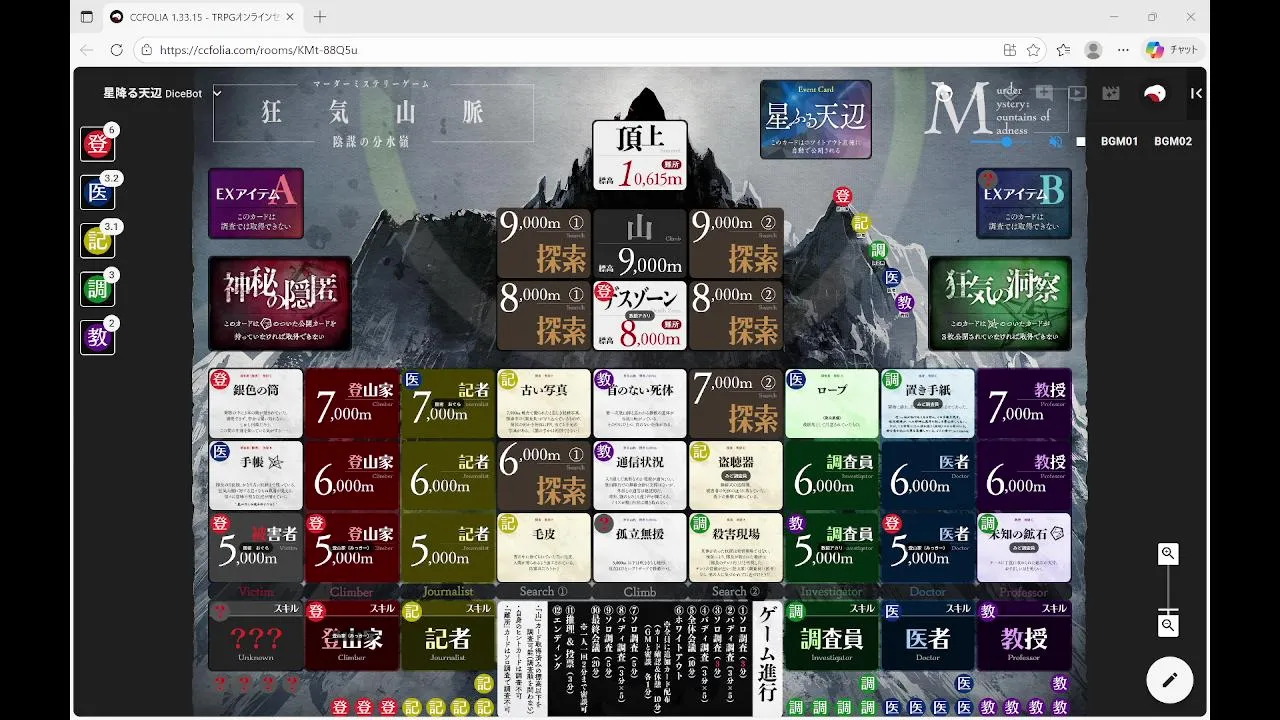1280x720 pixels.
Task: Zoom in the board with magnifier
Action: pyautogui.click(x=1167, y=553)
